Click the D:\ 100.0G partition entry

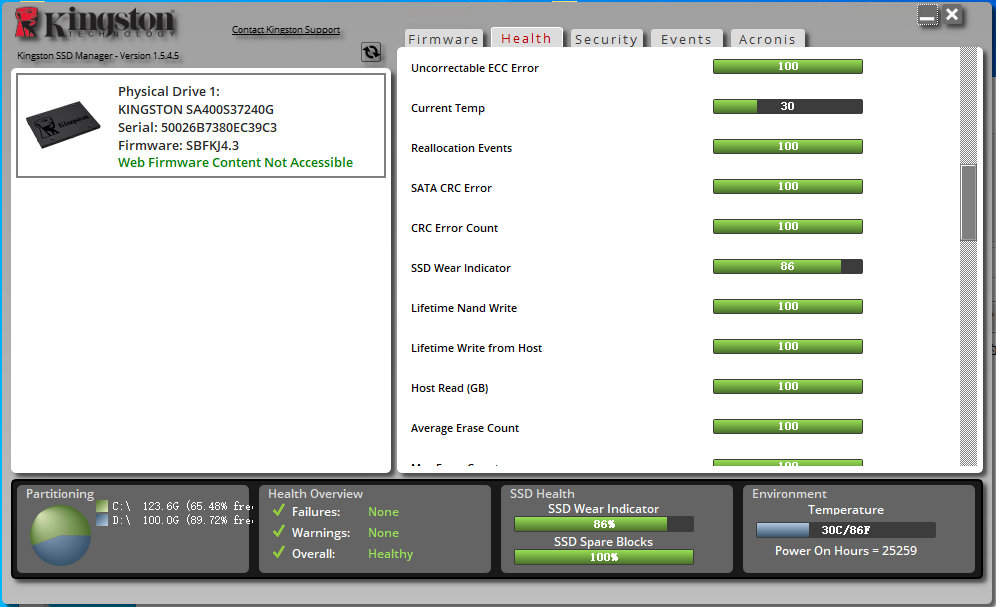coord(175,520)
